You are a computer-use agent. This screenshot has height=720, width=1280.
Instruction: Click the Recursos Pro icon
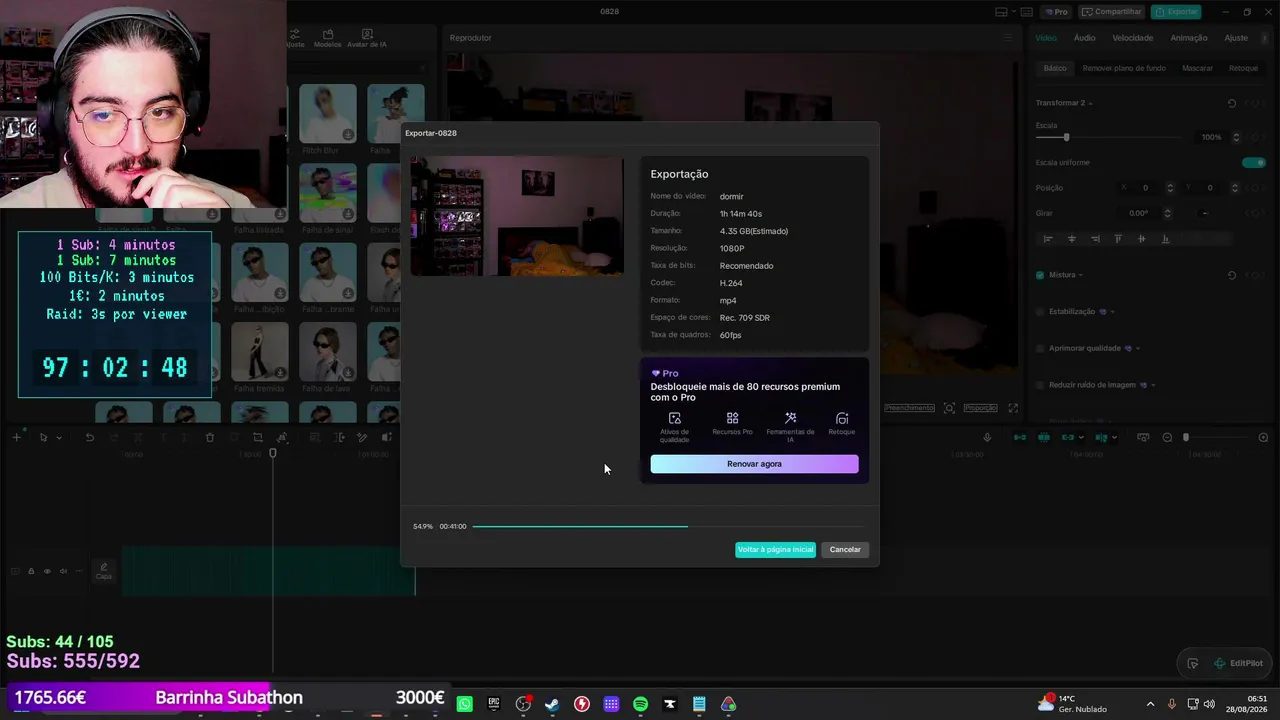(x=732, y=418)
